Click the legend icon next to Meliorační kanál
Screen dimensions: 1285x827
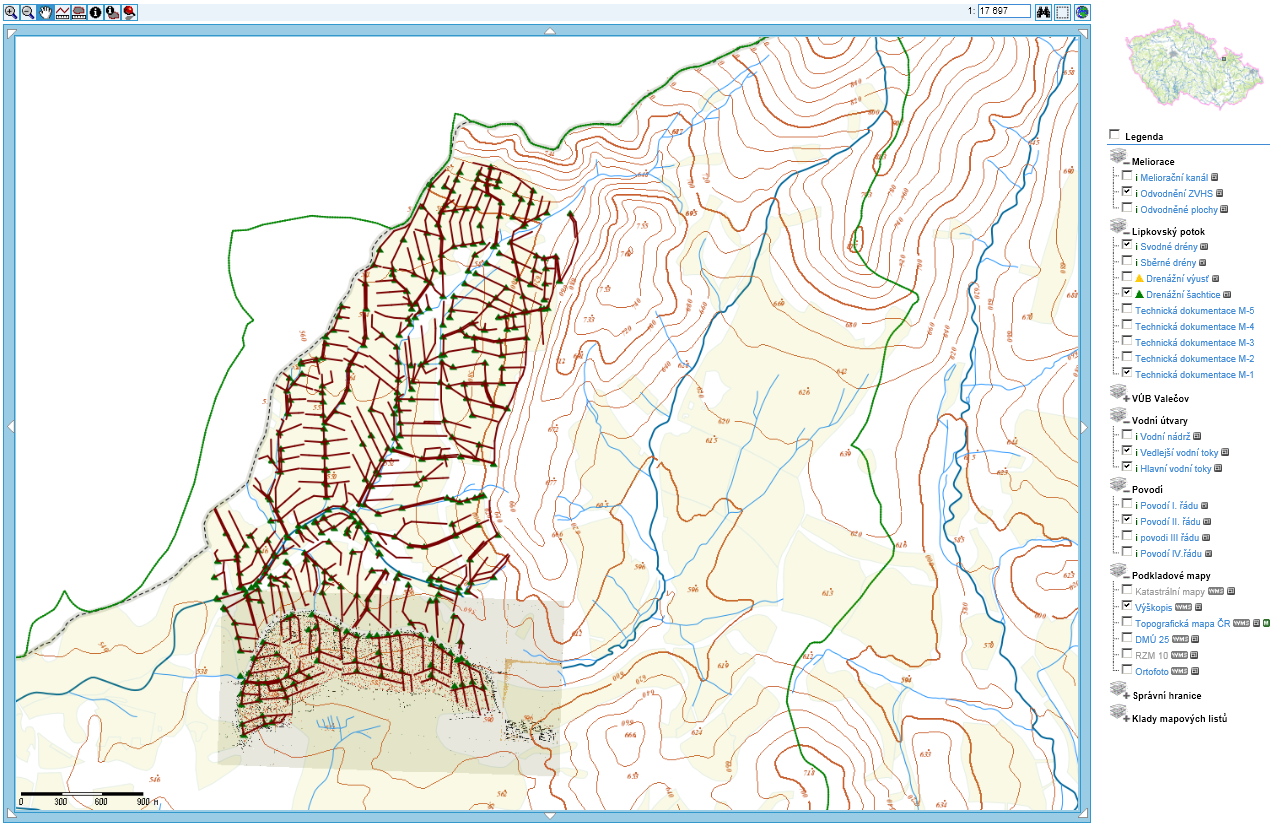(1215, 177)
